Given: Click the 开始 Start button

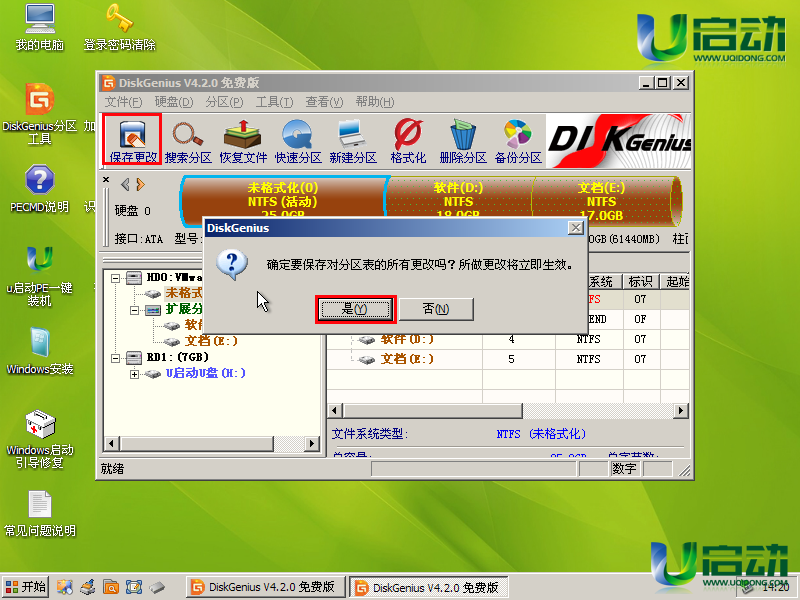Looking at the screenshot, I should 26,587.
